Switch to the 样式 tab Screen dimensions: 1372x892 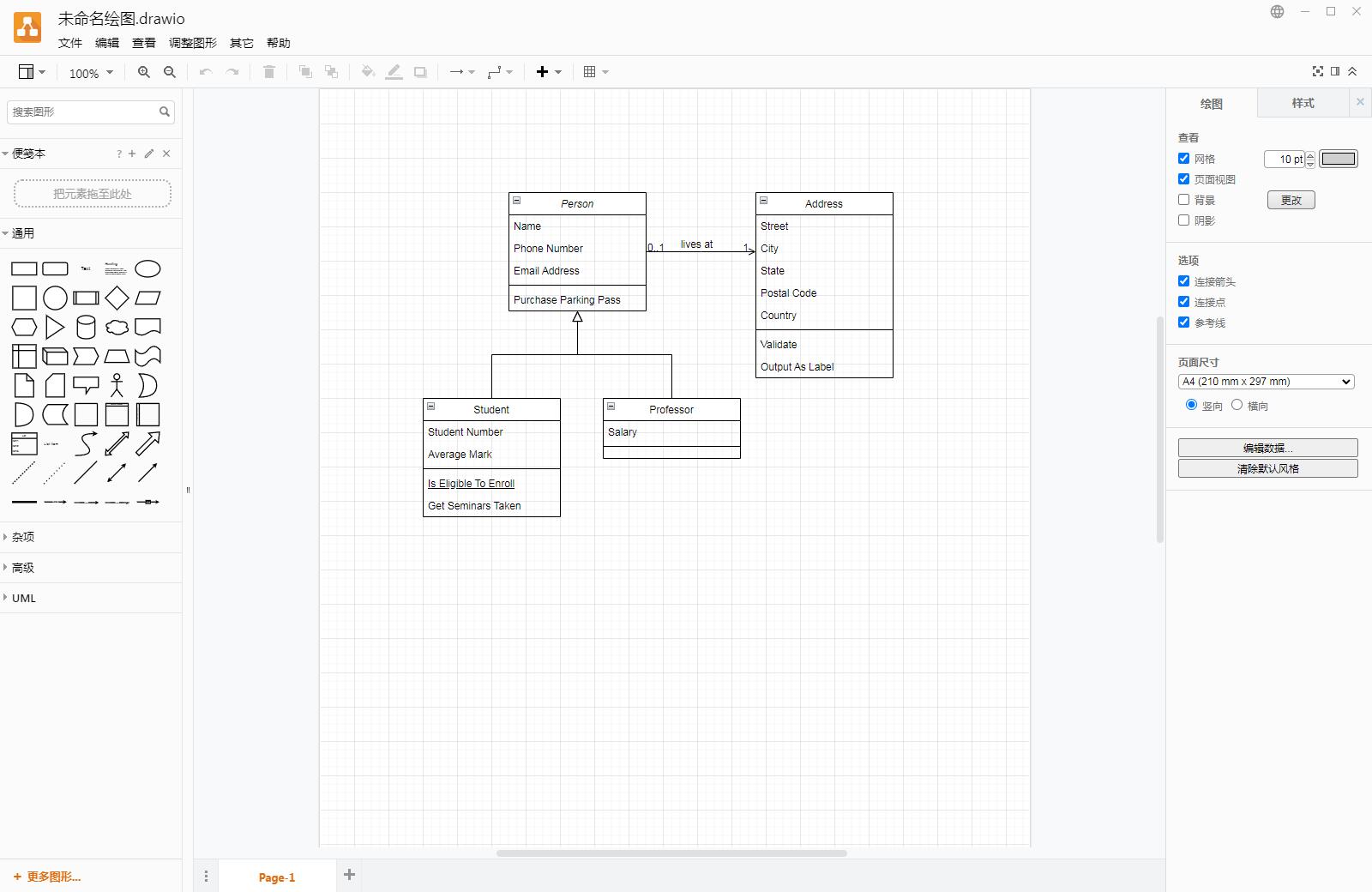pyautogui.click(x=1303, y=103)
